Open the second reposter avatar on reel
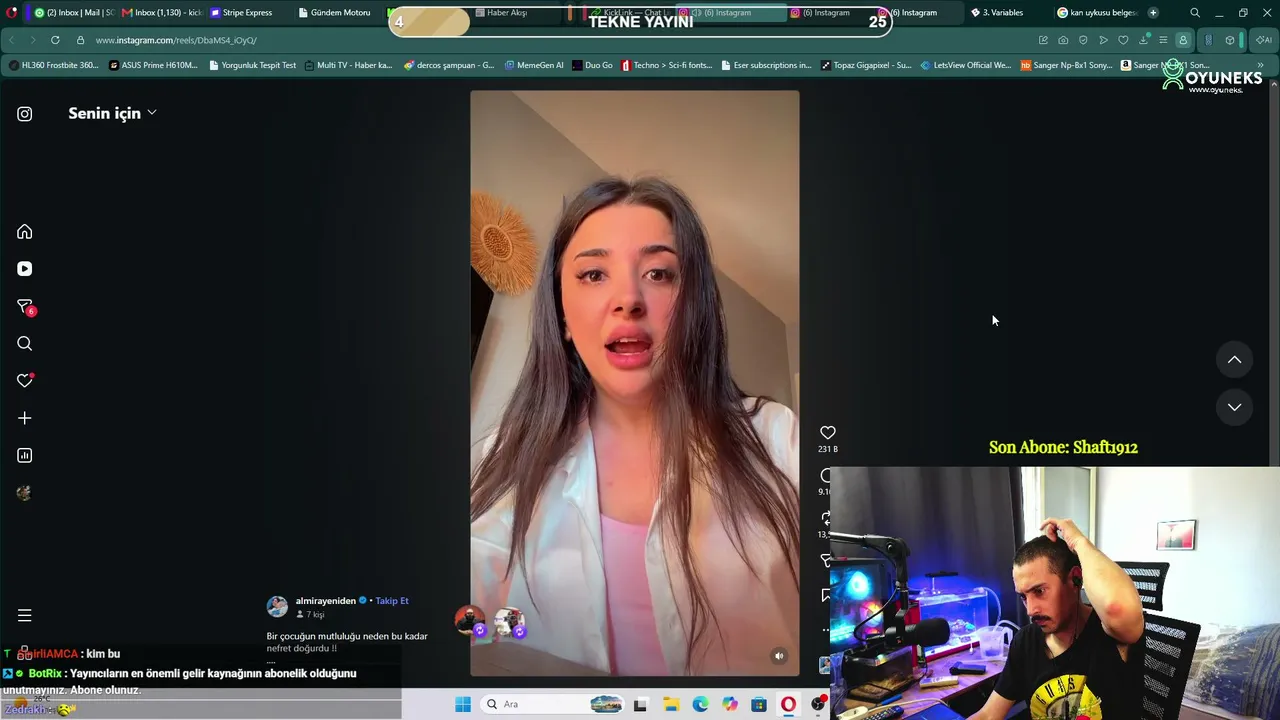1280x720 pixels. [x=509, y=623]
